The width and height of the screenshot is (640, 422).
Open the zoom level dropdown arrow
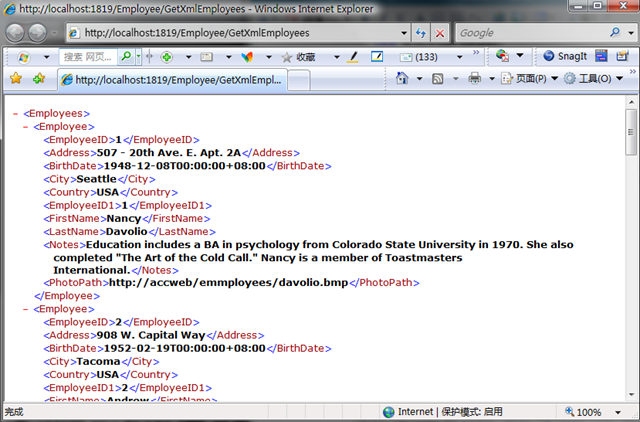tap(618, 412)
